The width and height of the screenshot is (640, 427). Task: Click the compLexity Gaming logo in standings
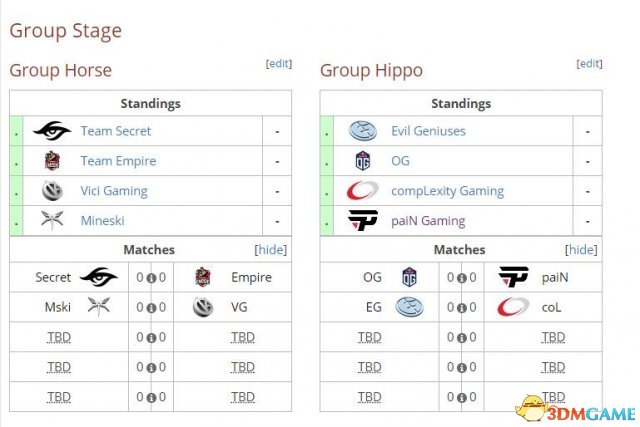coord(362,190)
